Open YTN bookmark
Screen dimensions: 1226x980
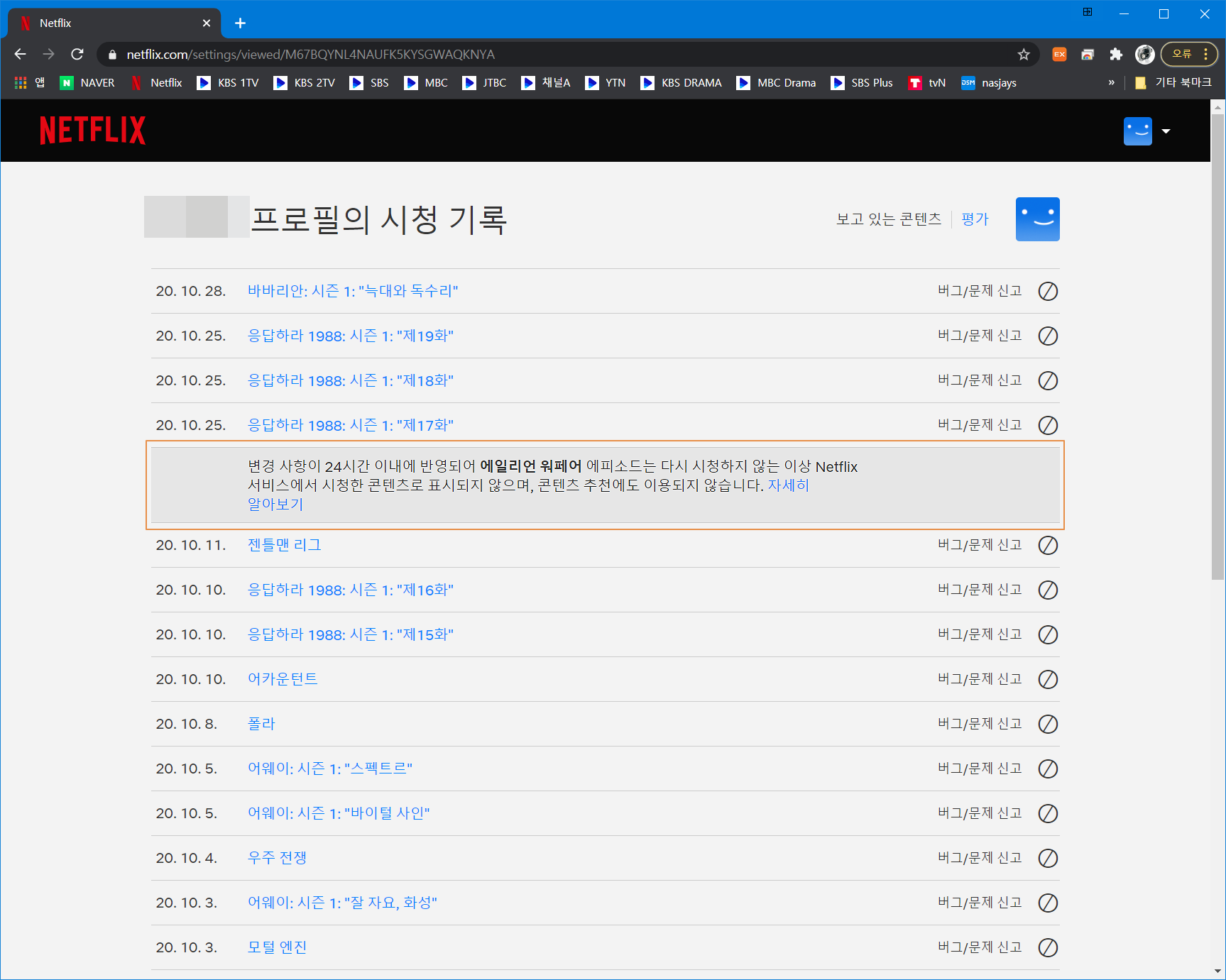tap(606, 83)
